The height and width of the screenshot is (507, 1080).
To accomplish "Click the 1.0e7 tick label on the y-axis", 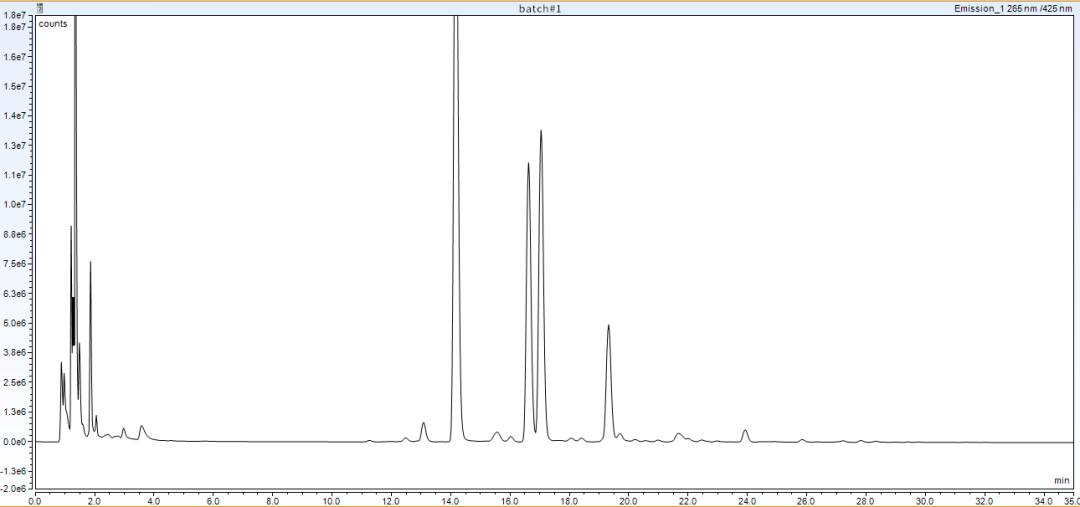I will point(14,205).
